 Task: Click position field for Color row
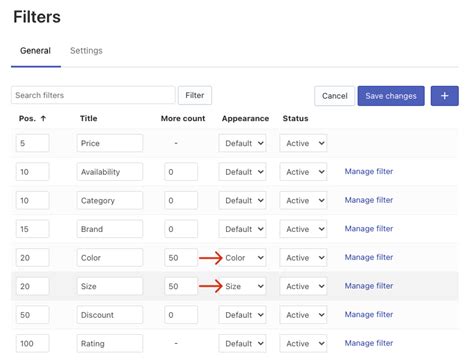(32, 258)
